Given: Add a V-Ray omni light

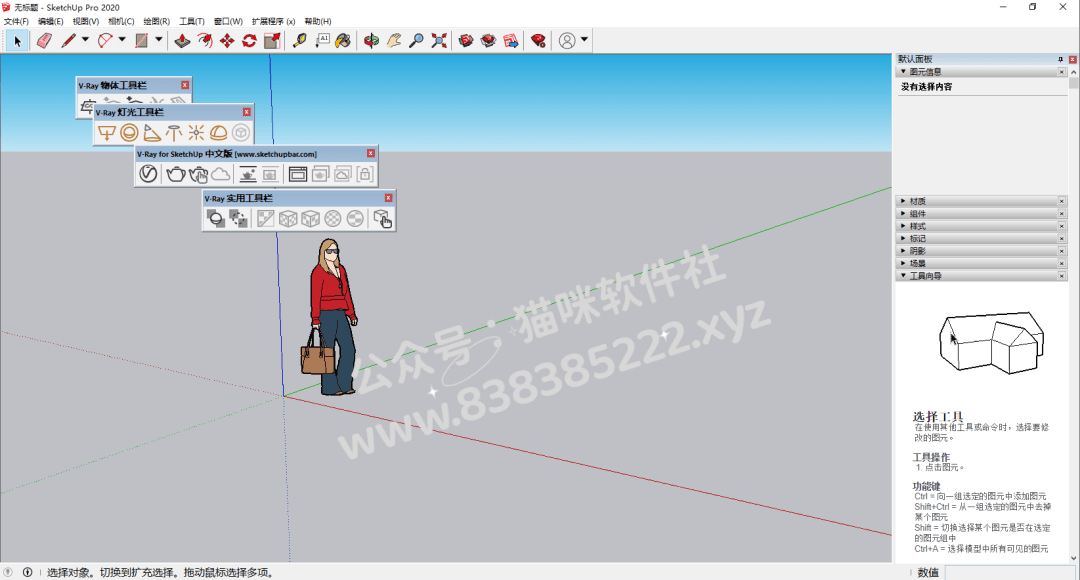Looking at the screenshot, I should (196, 132).
